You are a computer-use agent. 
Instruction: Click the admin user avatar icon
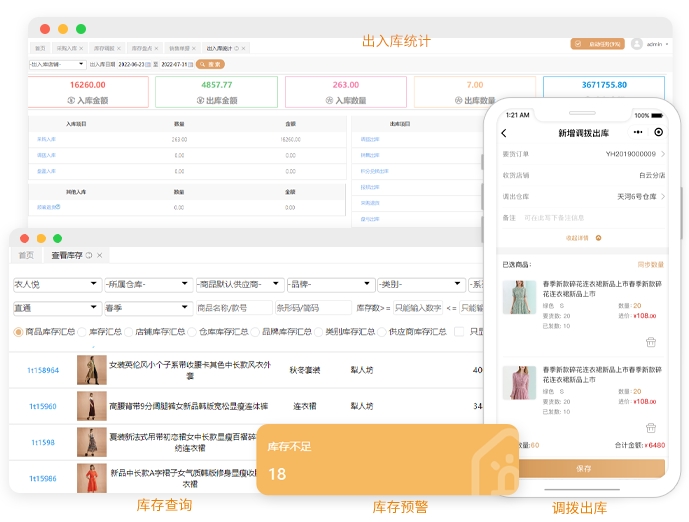coord(637,44)
